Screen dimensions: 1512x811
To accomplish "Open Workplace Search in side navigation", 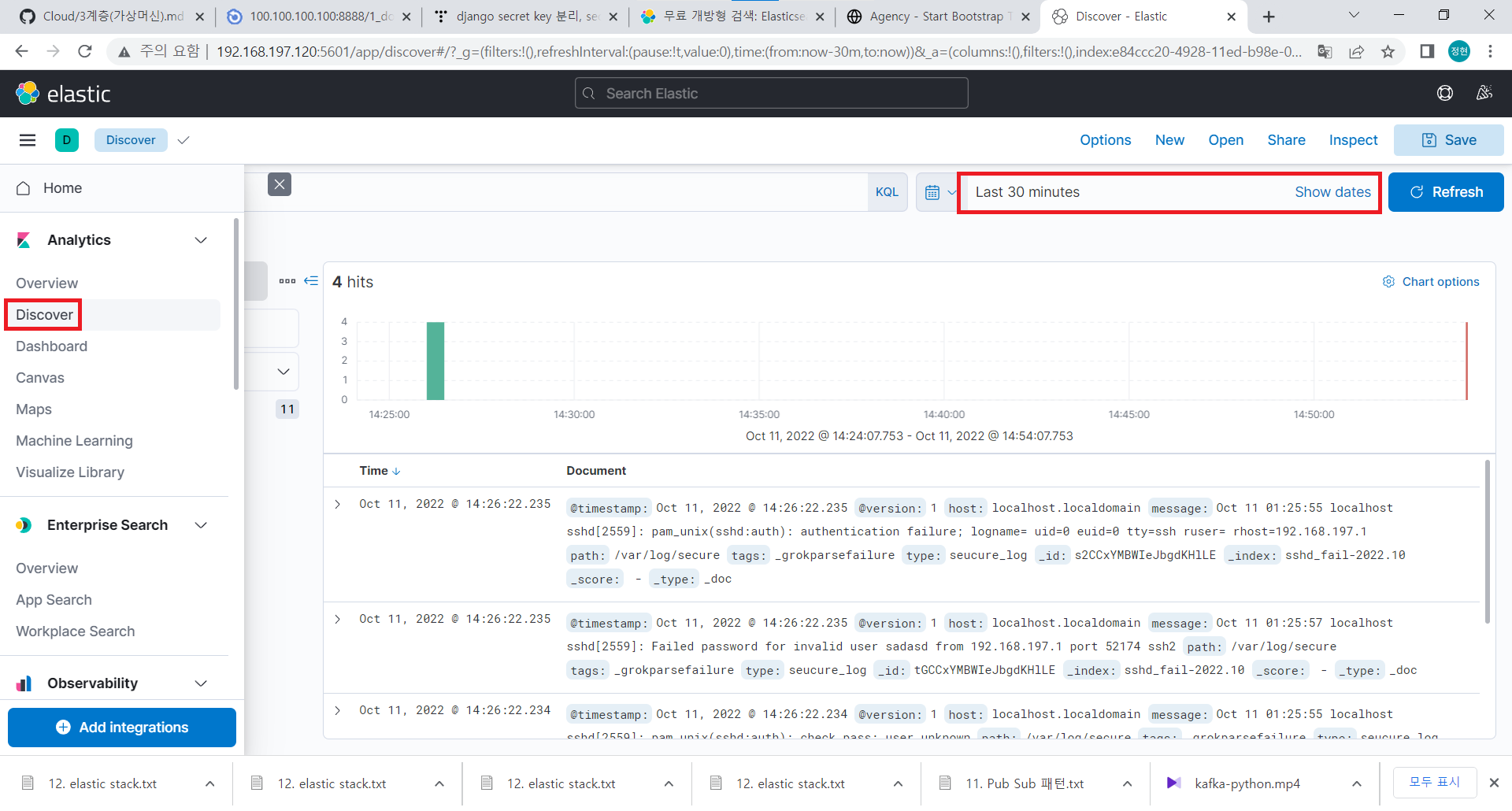I will 76,631.
